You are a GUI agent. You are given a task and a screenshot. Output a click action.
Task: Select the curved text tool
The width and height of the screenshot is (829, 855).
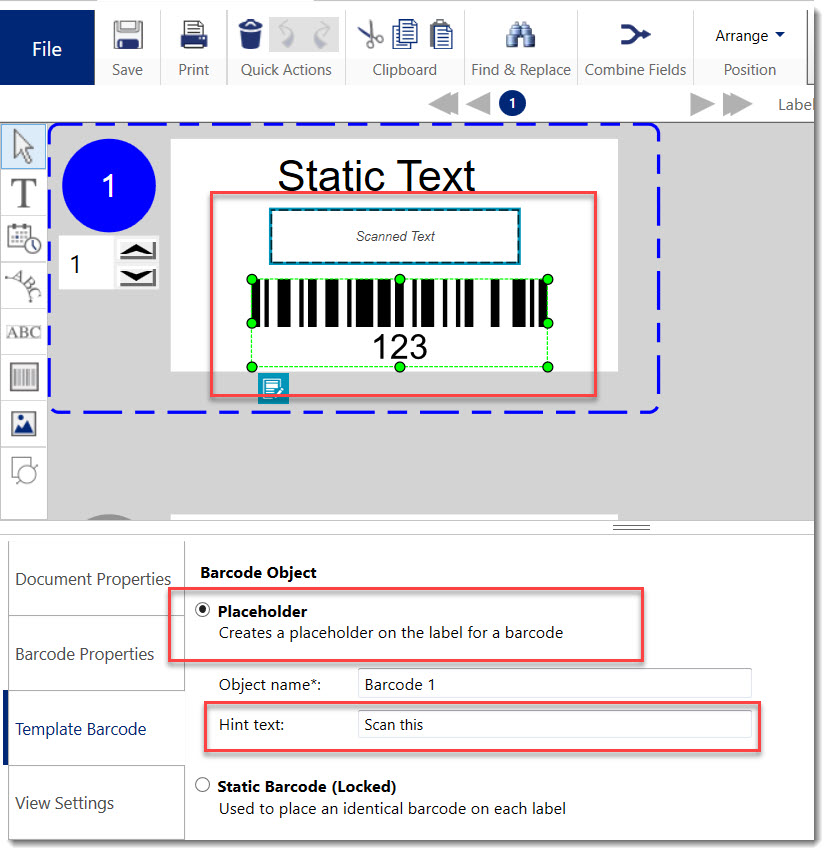click(22, 285)
